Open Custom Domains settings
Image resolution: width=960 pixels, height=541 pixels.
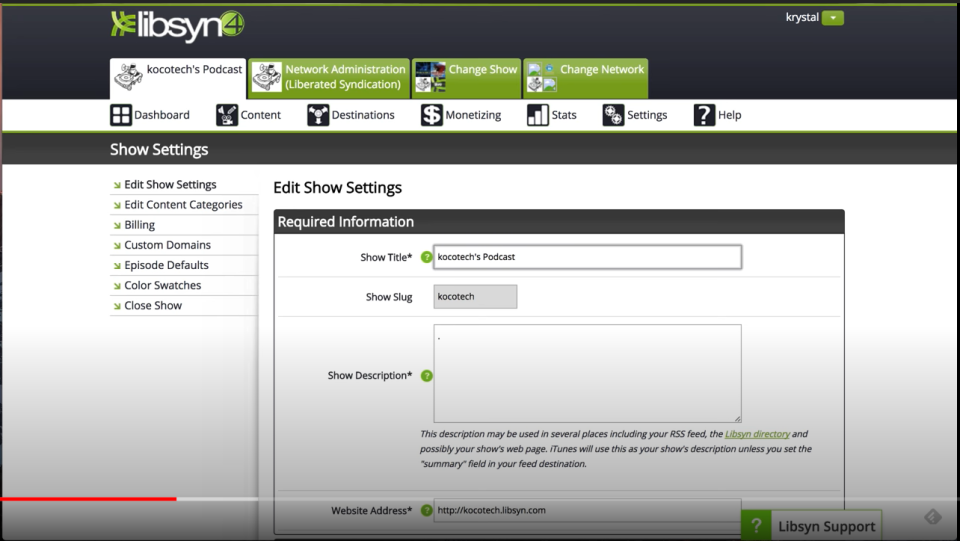click(x=167, y=245)
